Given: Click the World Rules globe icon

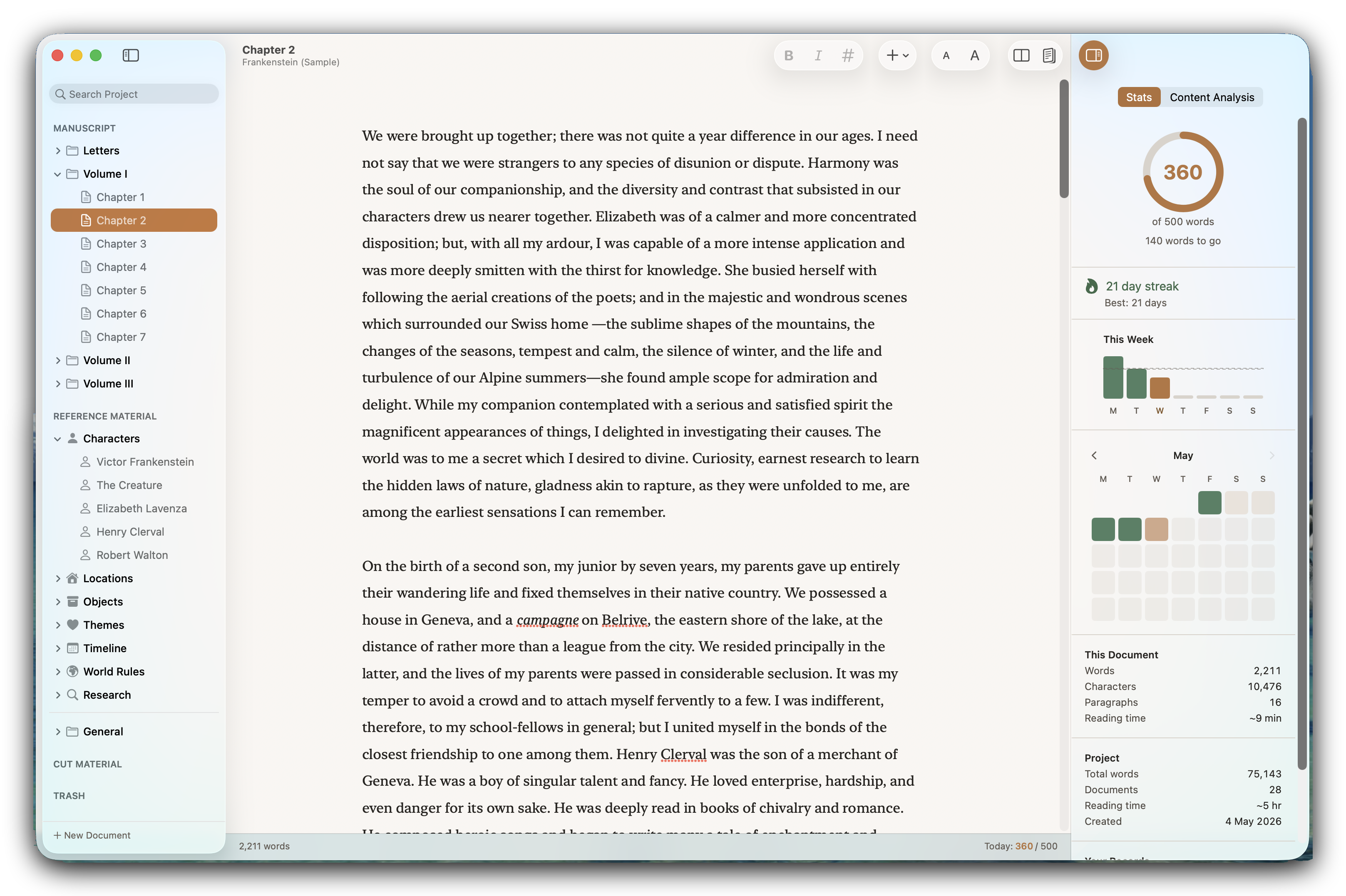Looking at the screenshot, I should [72, 671].
